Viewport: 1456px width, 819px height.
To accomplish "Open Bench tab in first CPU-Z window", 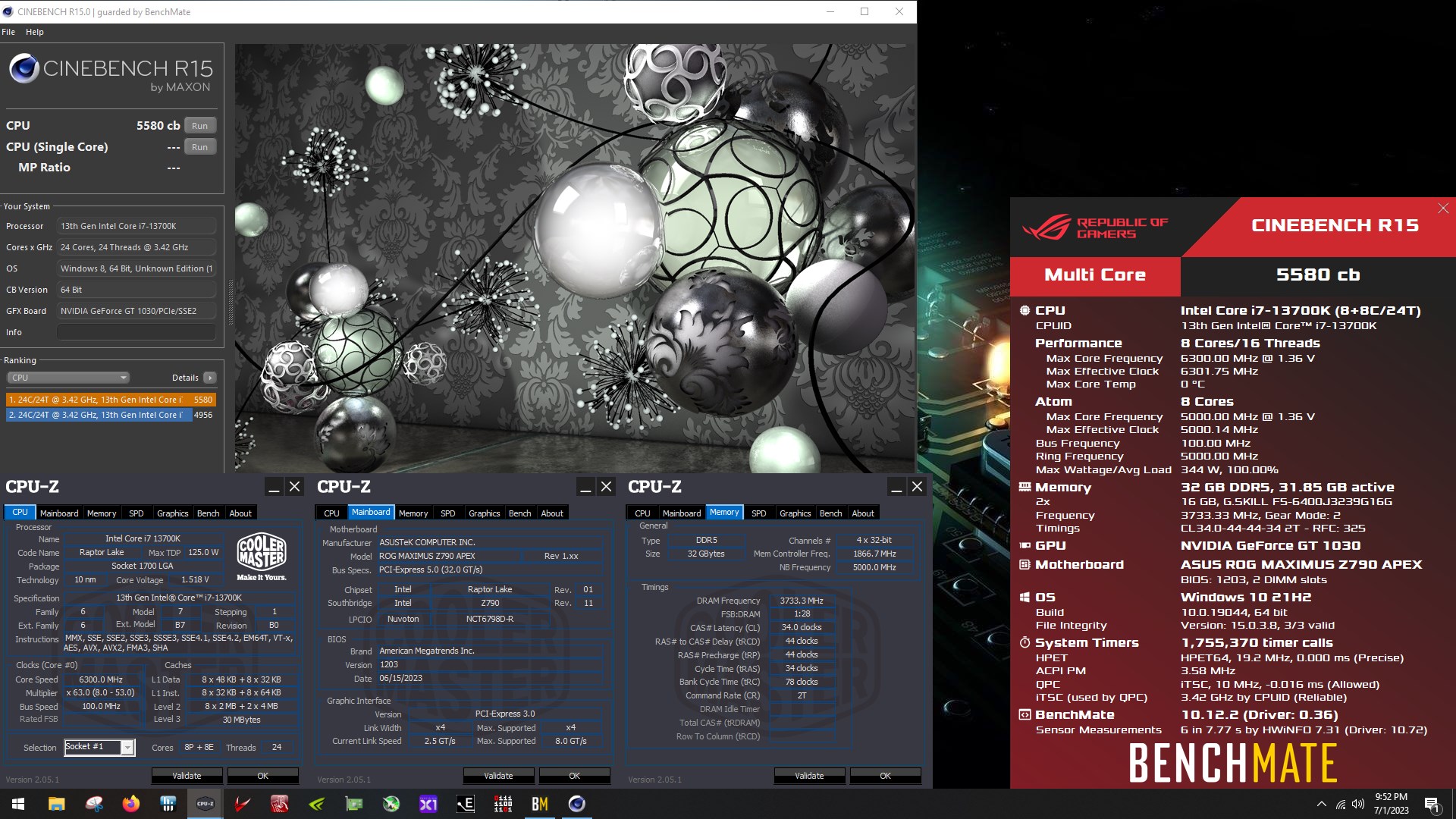I will click(208, 513).
